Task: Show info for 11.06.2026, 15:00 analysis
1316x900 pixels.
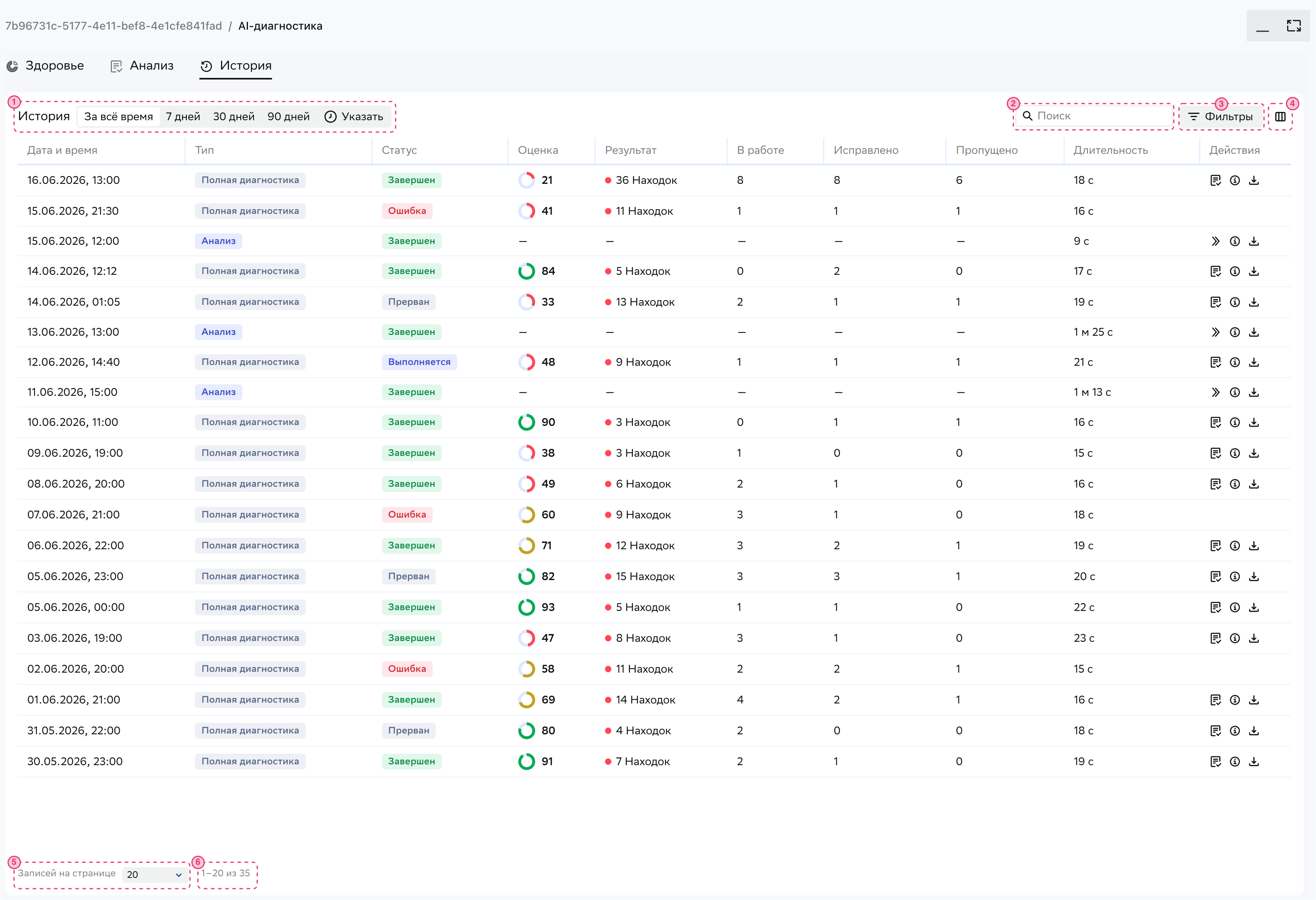Action: (x=1235, y=392)
